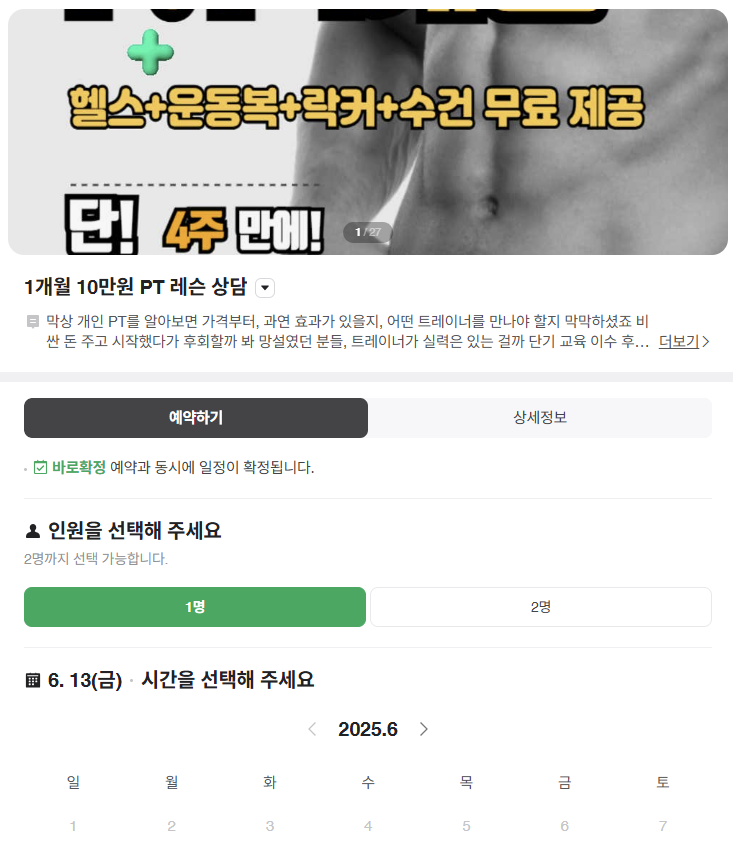The height and width of the screenshot is (851, 733).
Task: Click the 1/27 image counter badge
Action: pyautogui.click(x=368, y=232)
